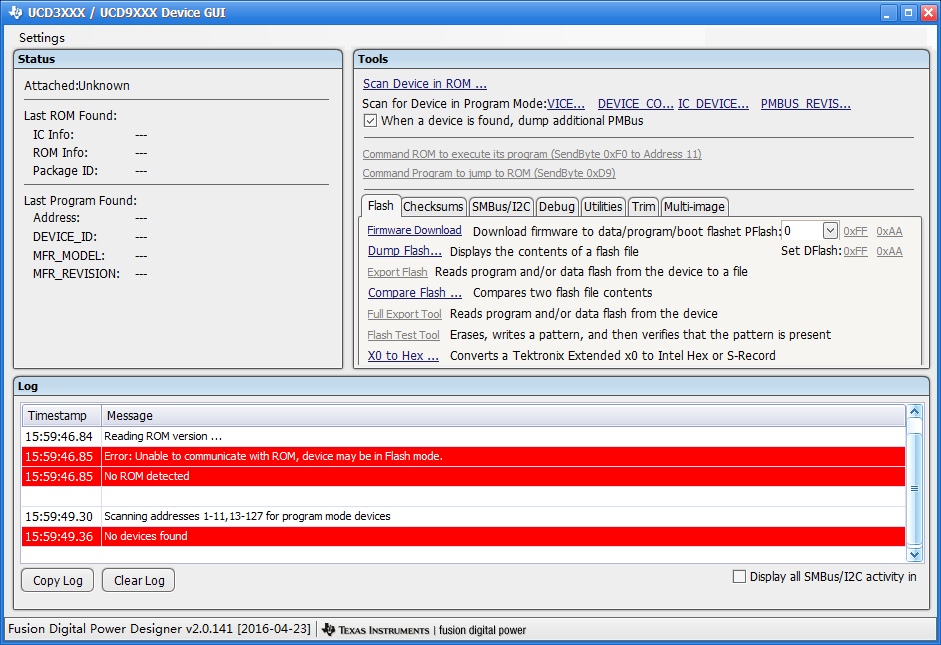Click the 'Attached:Unknown' status text
Viewport: 941px width, 645px height.
pos(77,86)
